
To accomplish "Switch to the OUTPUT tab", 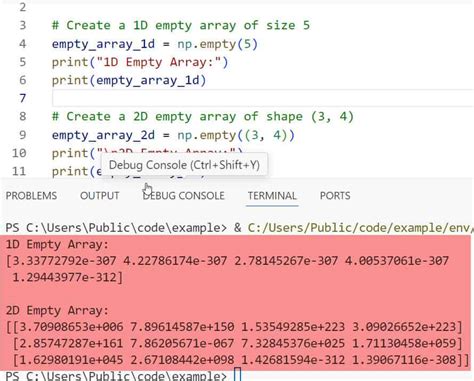I will click(100, 196).
